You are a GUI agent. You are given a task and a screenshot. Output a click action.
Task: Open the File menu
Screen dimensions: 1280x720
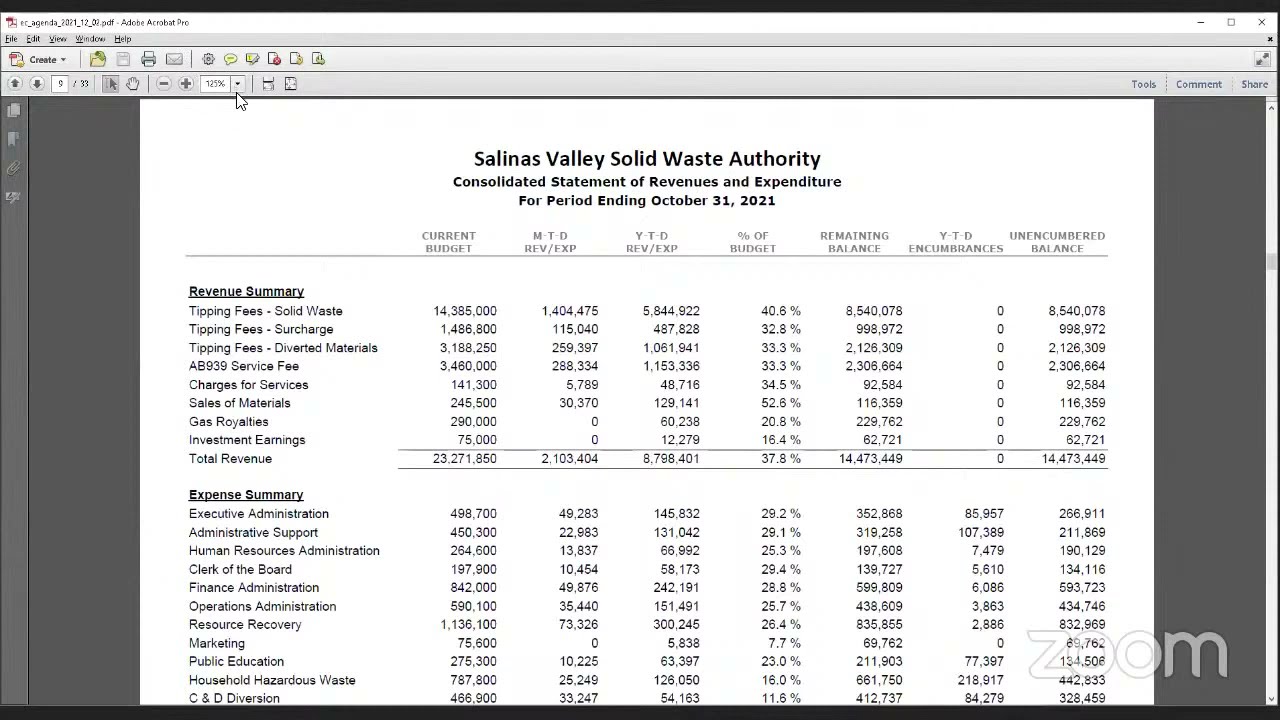11,39
